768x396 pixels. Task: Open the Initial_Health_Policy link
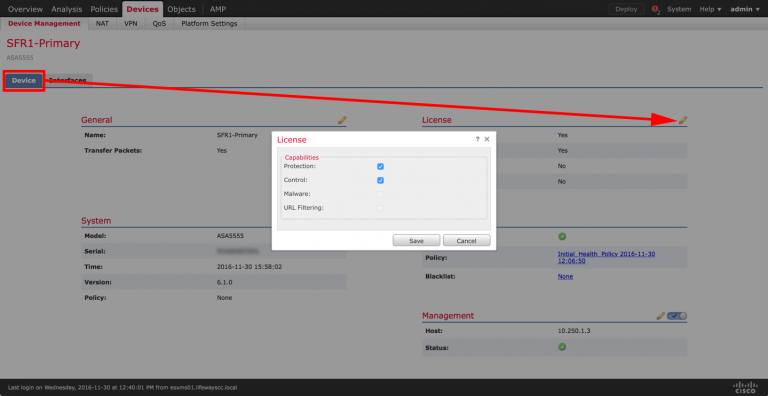(x=606, y=257)
